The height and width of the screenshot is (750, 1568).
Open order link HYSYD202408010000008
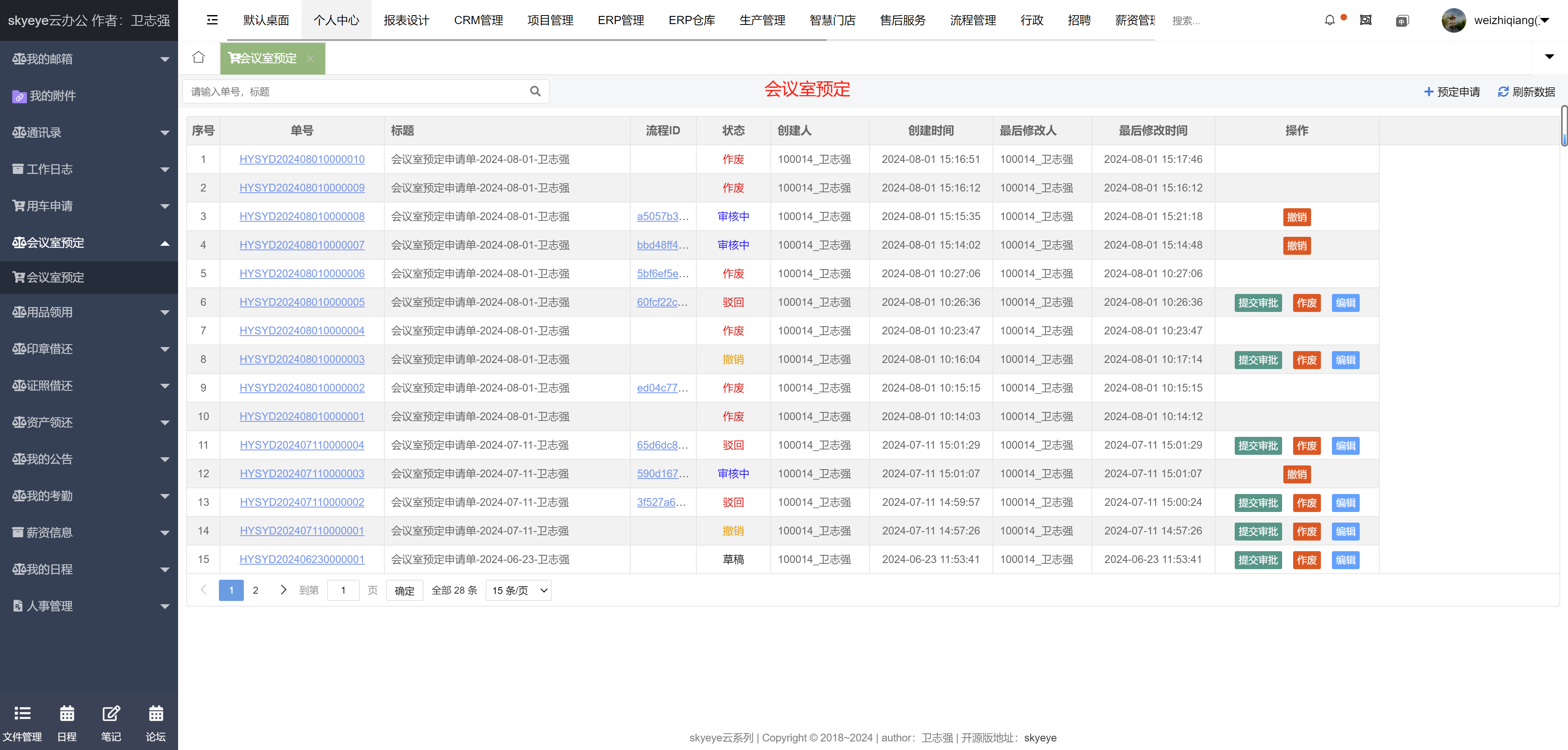pos(302,216)
